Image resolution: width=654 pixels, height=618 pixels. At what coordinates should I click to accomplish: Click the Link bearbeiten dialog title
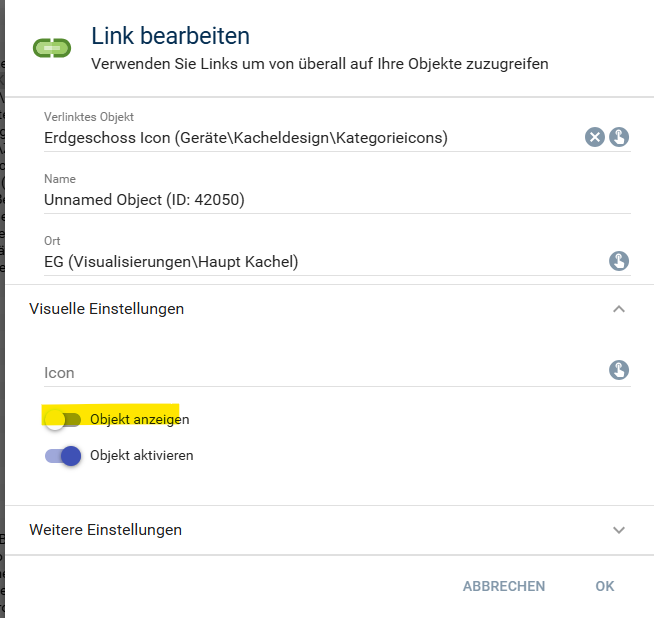pyautogui.click(x=170, y=37)
